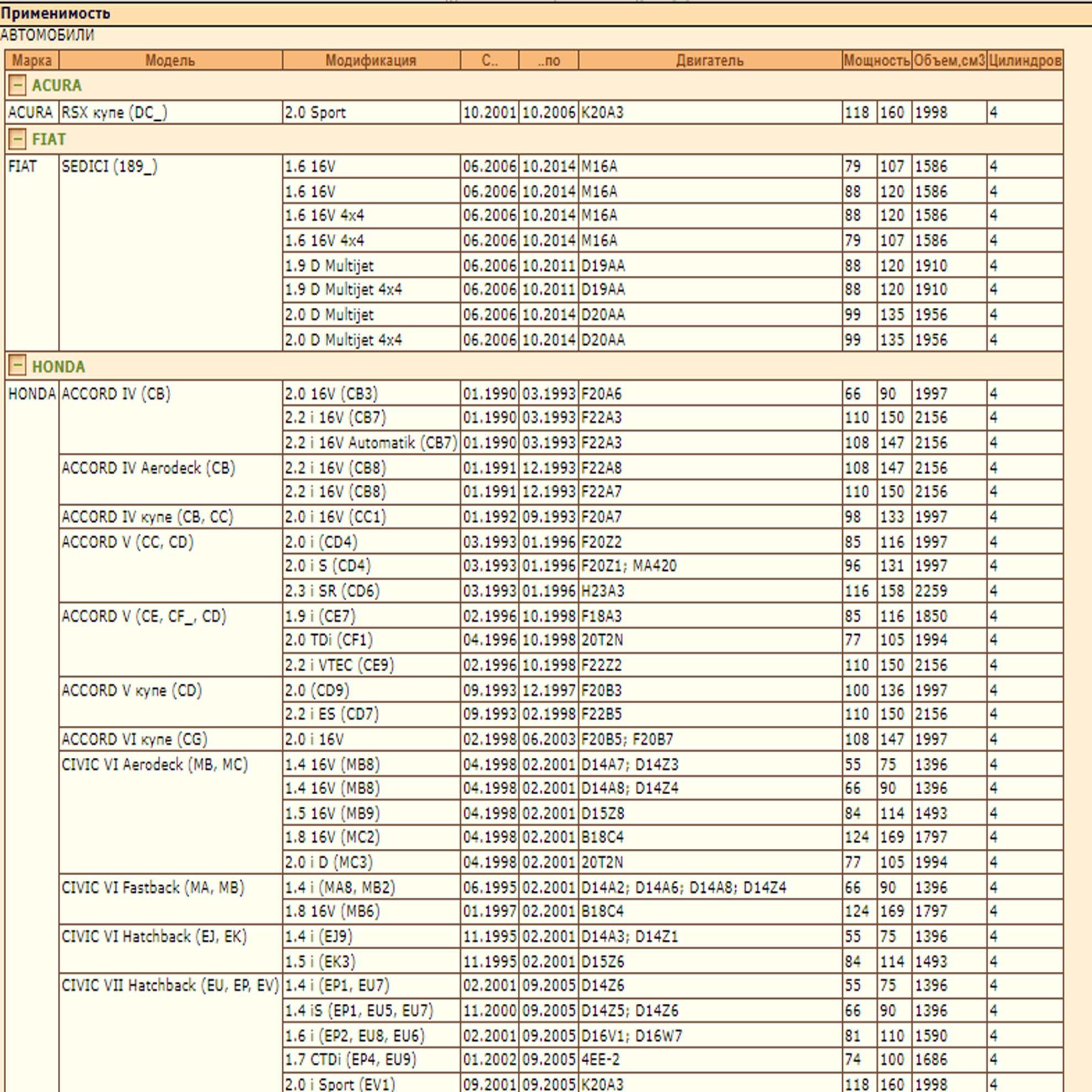Select the '2.0 D Multijet 4x4' cell

pyautogui.click(x=371, y=340)
